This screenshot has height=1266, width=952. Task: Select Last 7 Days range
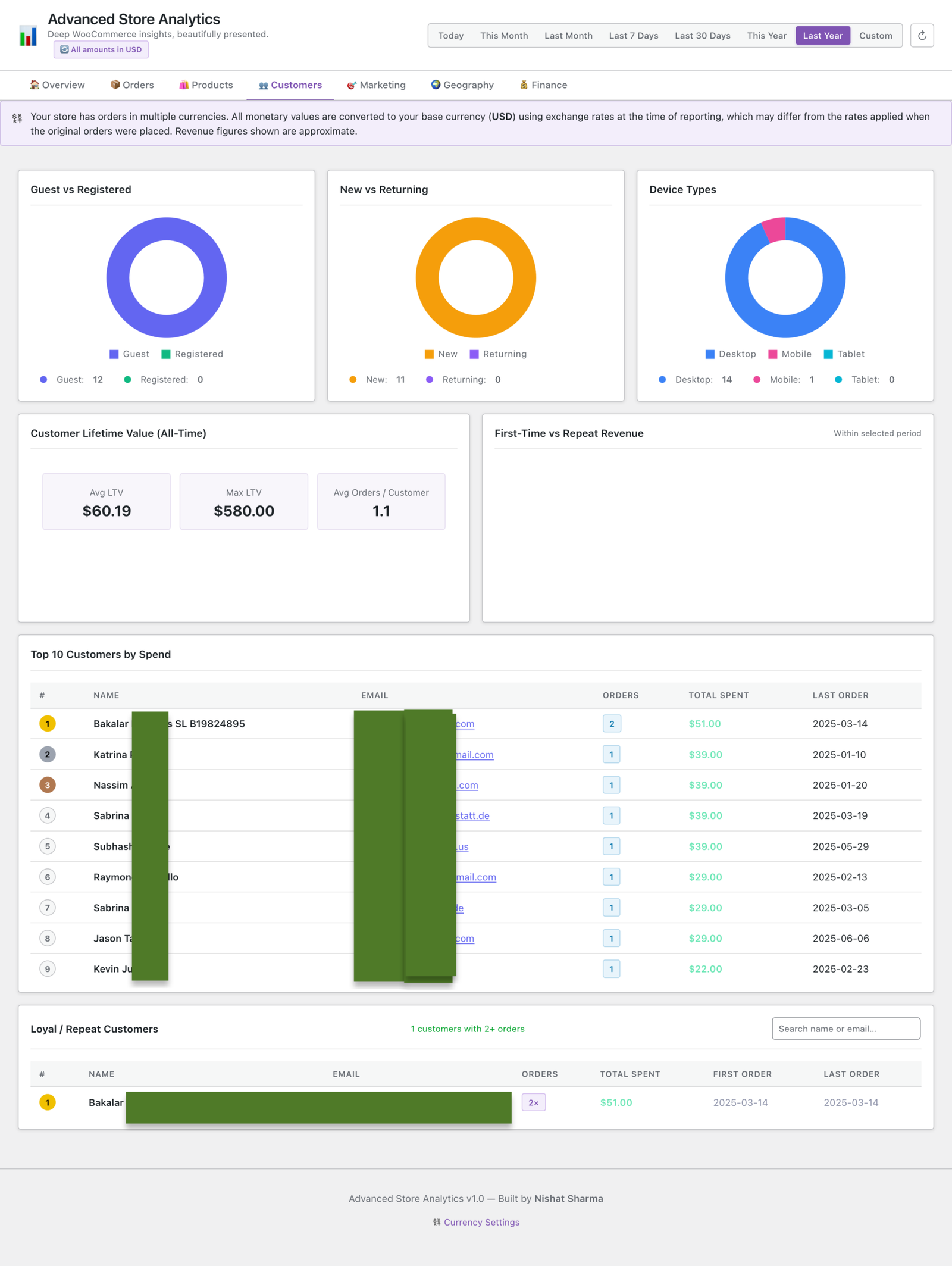tap(634, 36)
